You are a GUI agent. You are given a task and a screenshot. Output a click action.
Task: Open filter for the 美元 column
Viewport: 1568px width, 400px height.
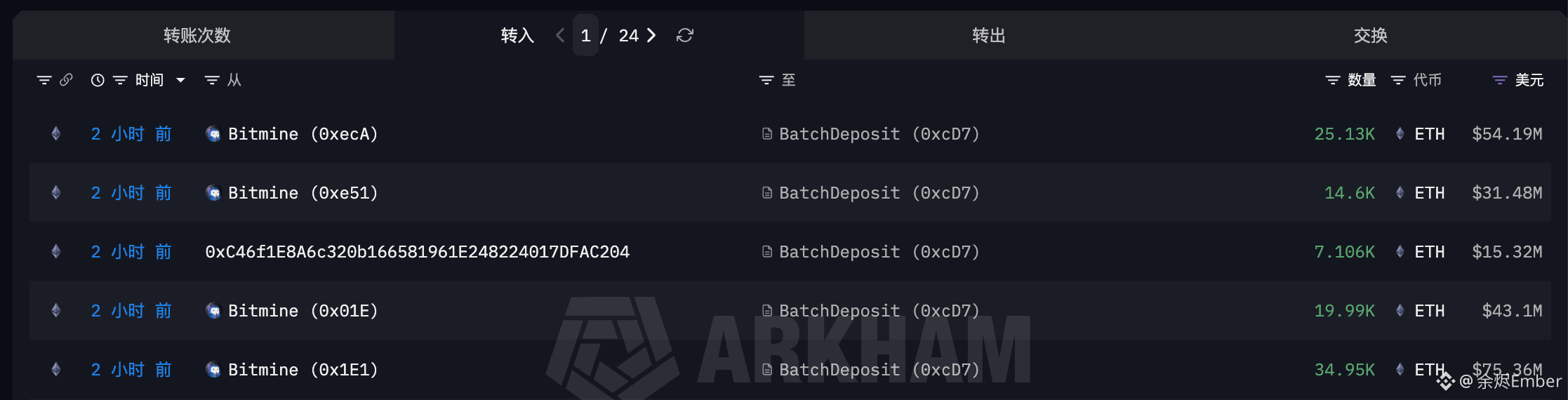(x=1499, y=80)
